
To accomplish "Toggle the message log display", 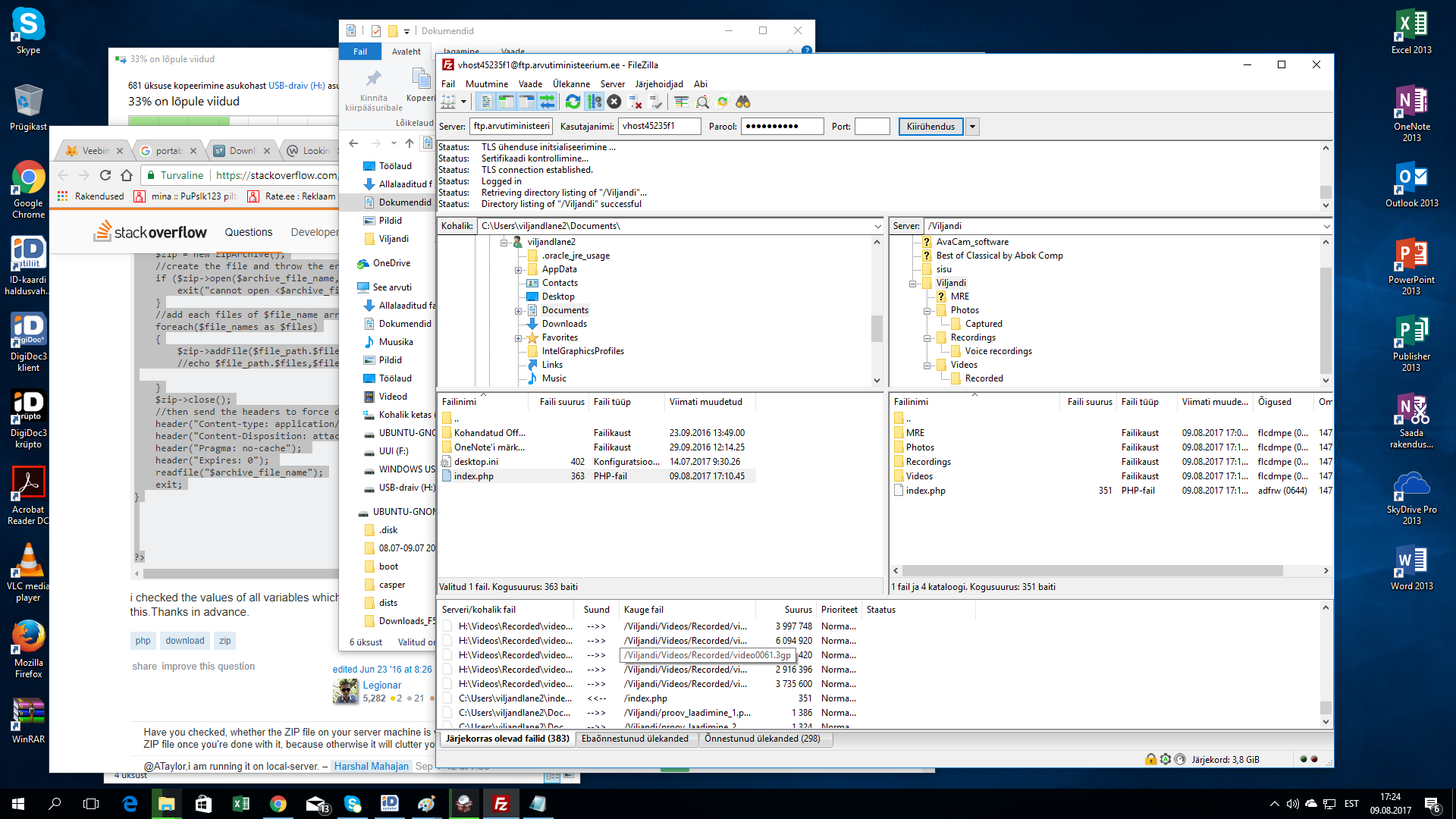I will pyautogui.click(x=485, y=102).
